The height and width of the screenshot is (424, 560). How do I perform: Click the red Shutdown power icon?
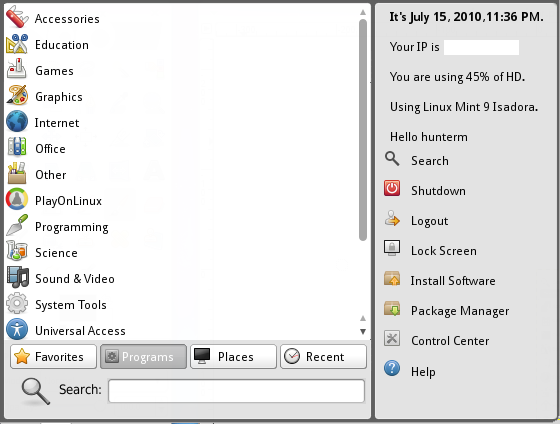point(392,189)
